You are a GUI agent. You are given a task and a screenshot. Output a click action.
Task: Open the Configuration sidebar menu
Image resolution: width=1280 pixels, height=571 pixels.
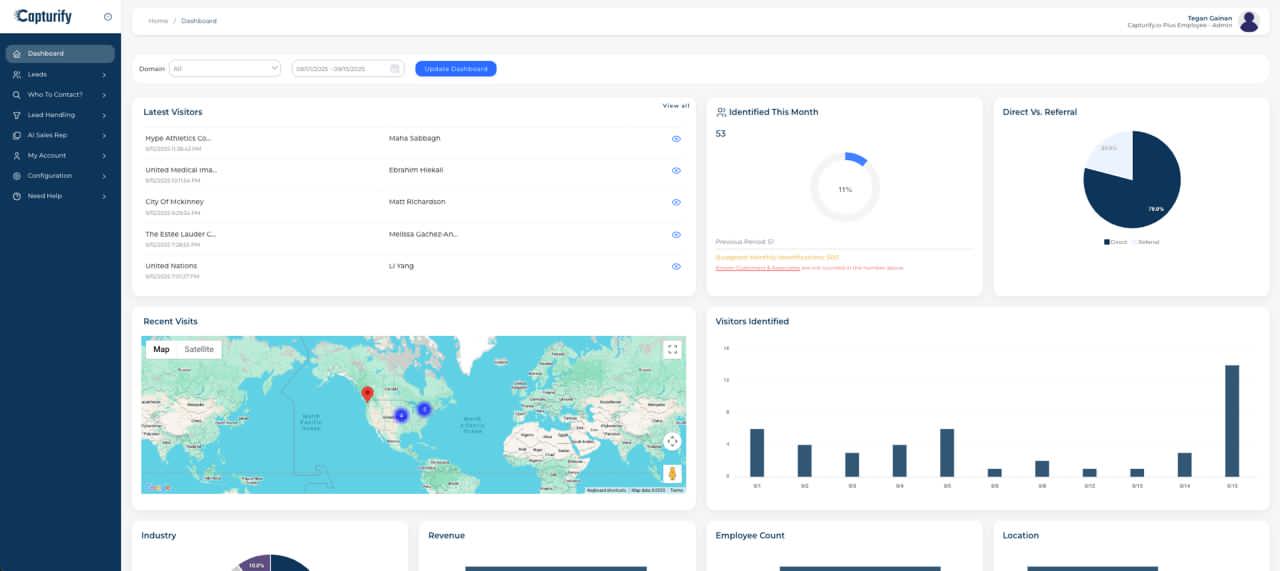pos(60,176)
